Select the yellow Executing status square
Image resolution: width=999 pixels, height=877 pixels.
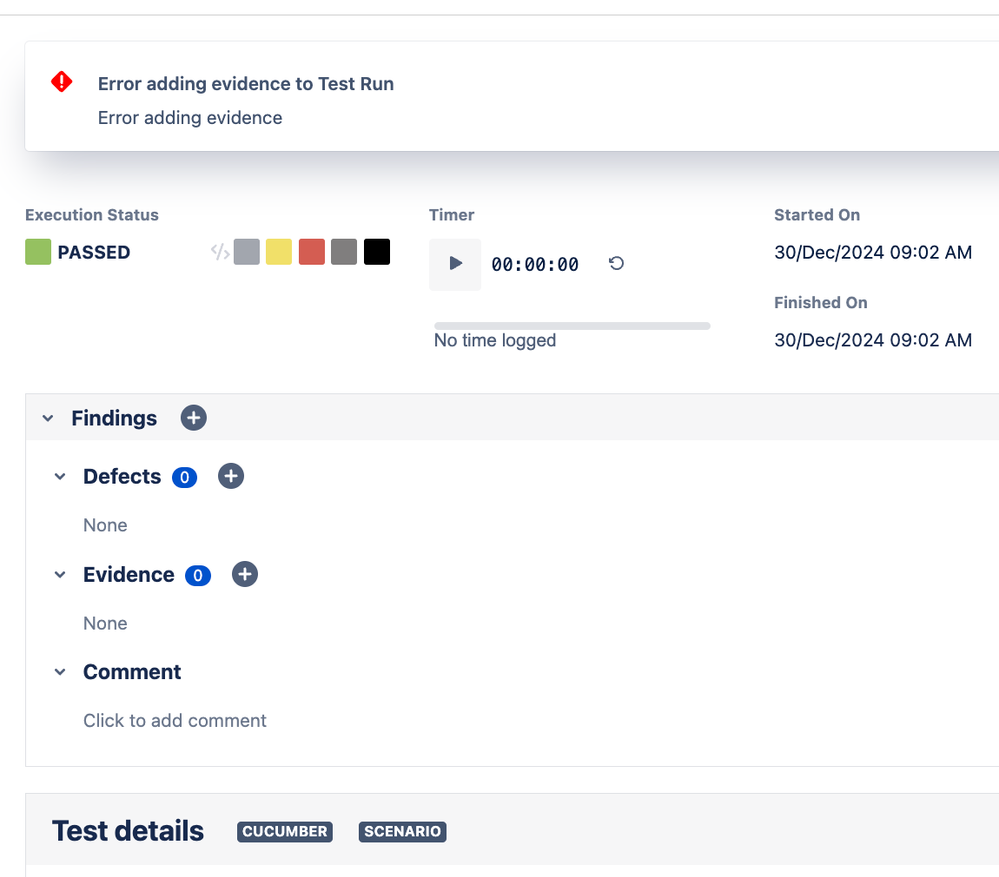pyautogui.click(x=279, y=251)
